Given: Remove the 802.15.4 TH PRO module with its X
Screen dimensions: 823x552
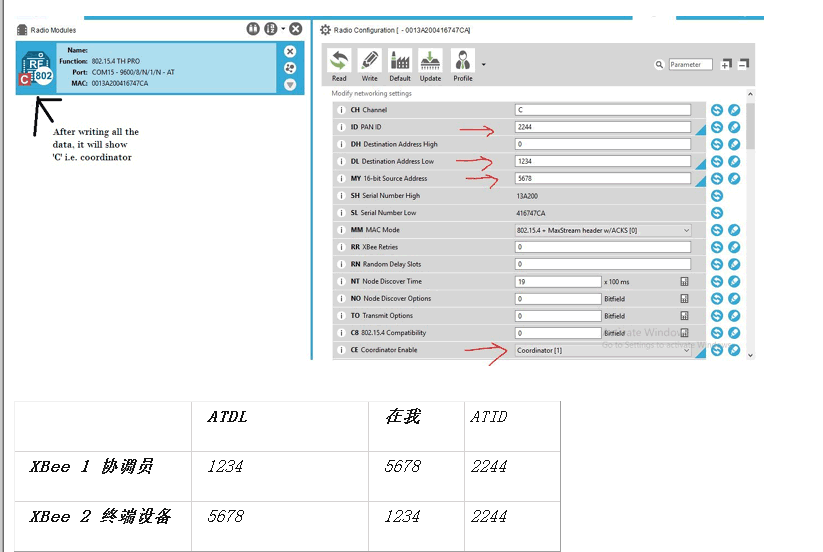Looking at the screenshot, I should click(x=290, y=51).
